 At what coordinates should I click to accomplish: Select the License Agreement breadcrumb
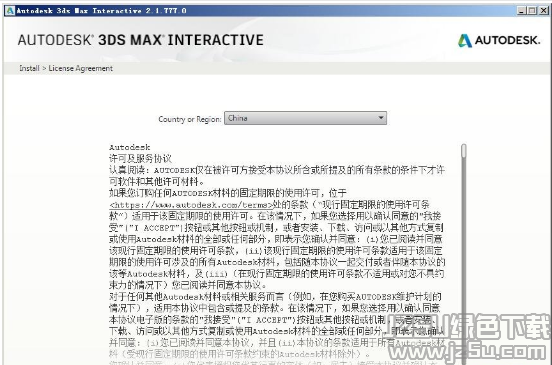tap(81, 68)
